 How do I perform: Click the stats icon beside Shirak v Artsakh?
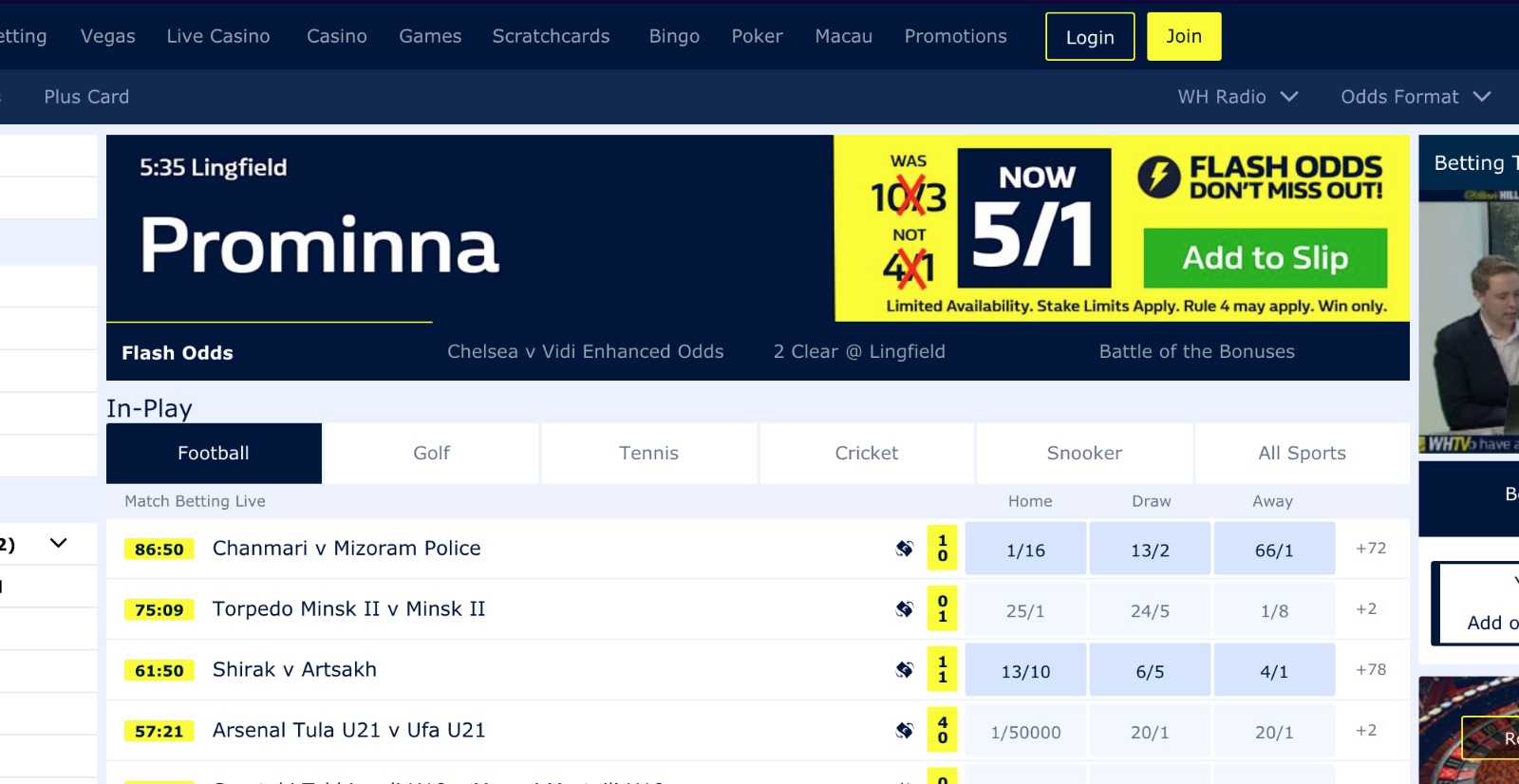coord(904,669)
